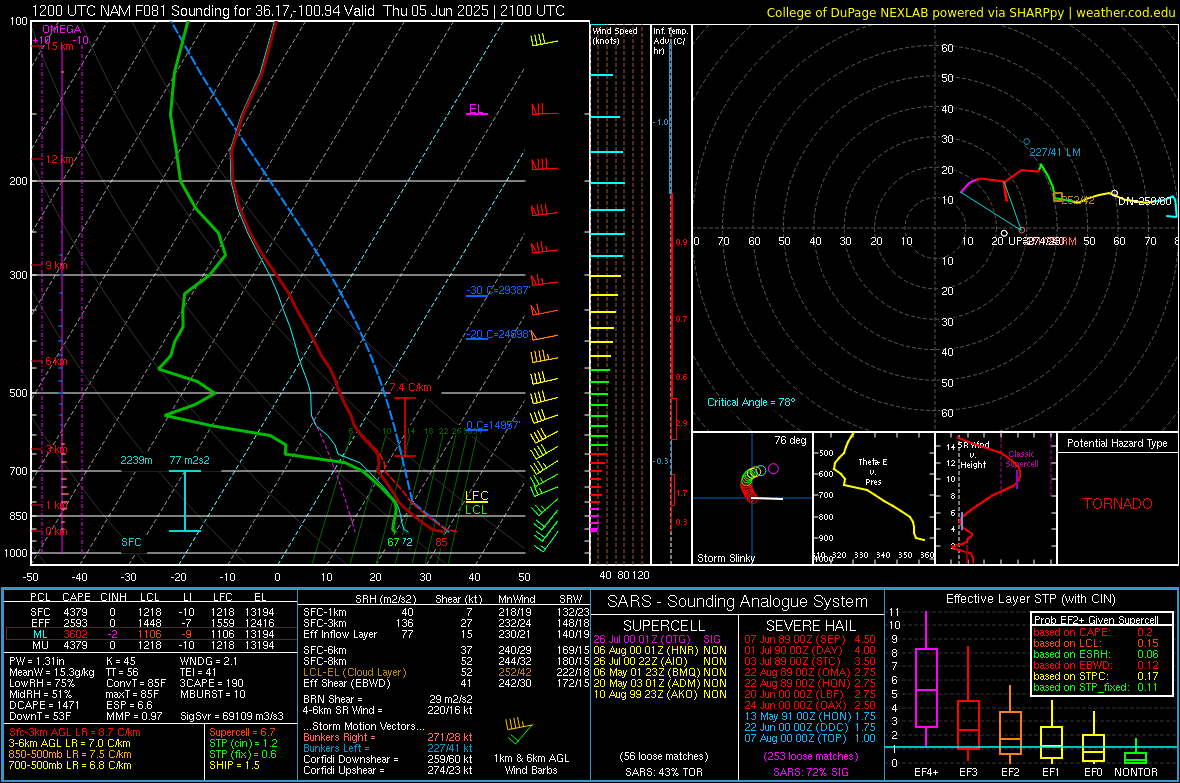Click the 'SigSvr = 69109 m3/s3' value
Image resolution: width=1180 pixels, height=783 pixels.
(232, 716)
